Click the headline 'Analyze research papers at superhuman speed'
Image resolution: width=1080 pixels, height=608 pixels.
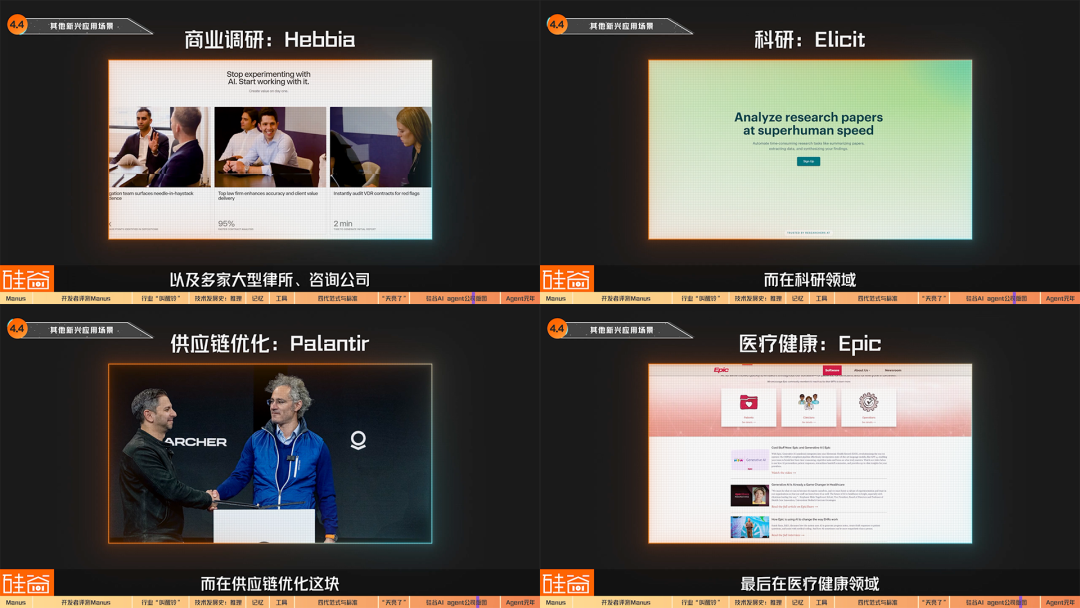pyautogui.click(x=809, y=124)
